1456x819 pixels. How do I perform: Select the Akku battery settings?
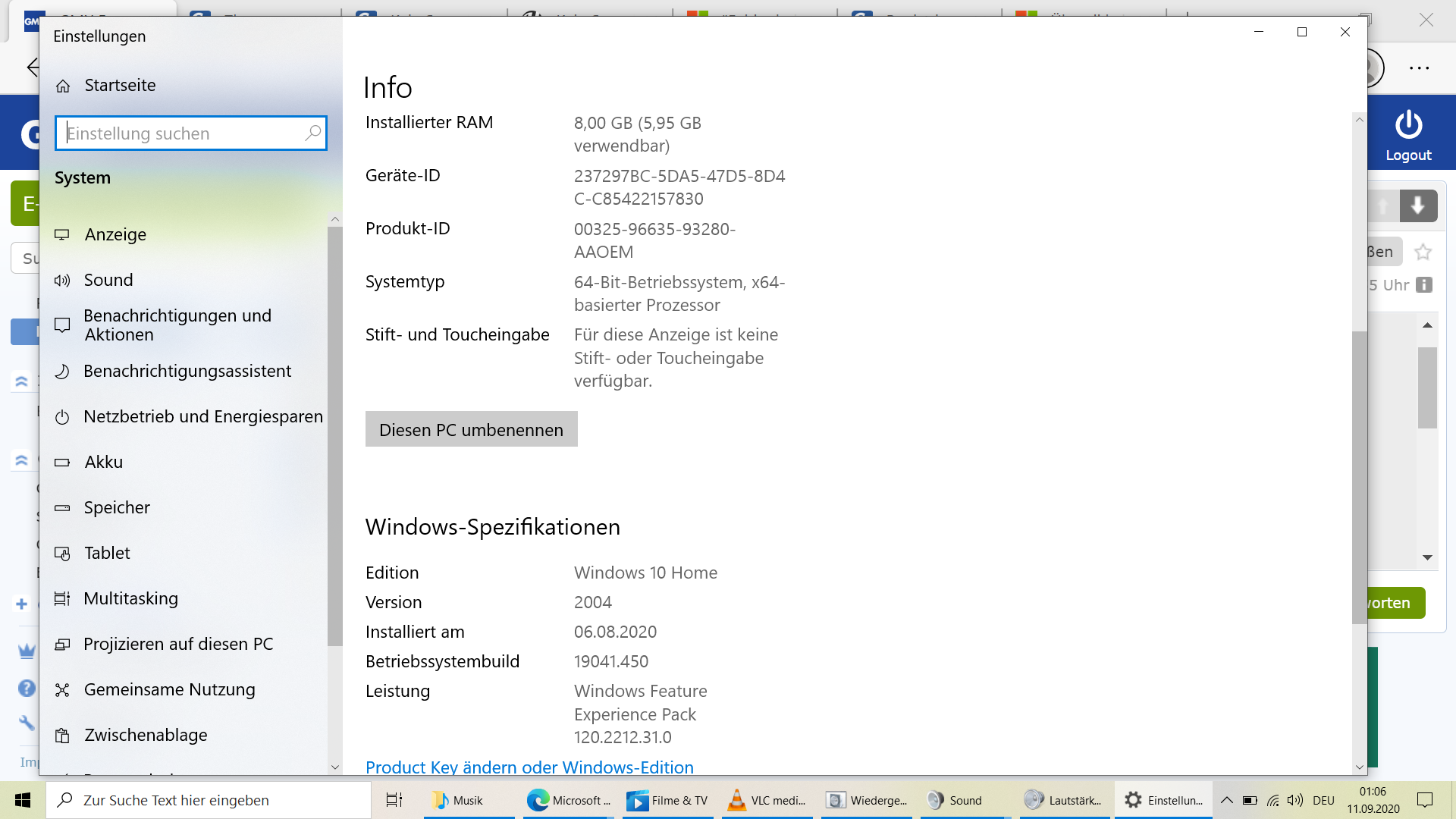click(x=103, y=462)
